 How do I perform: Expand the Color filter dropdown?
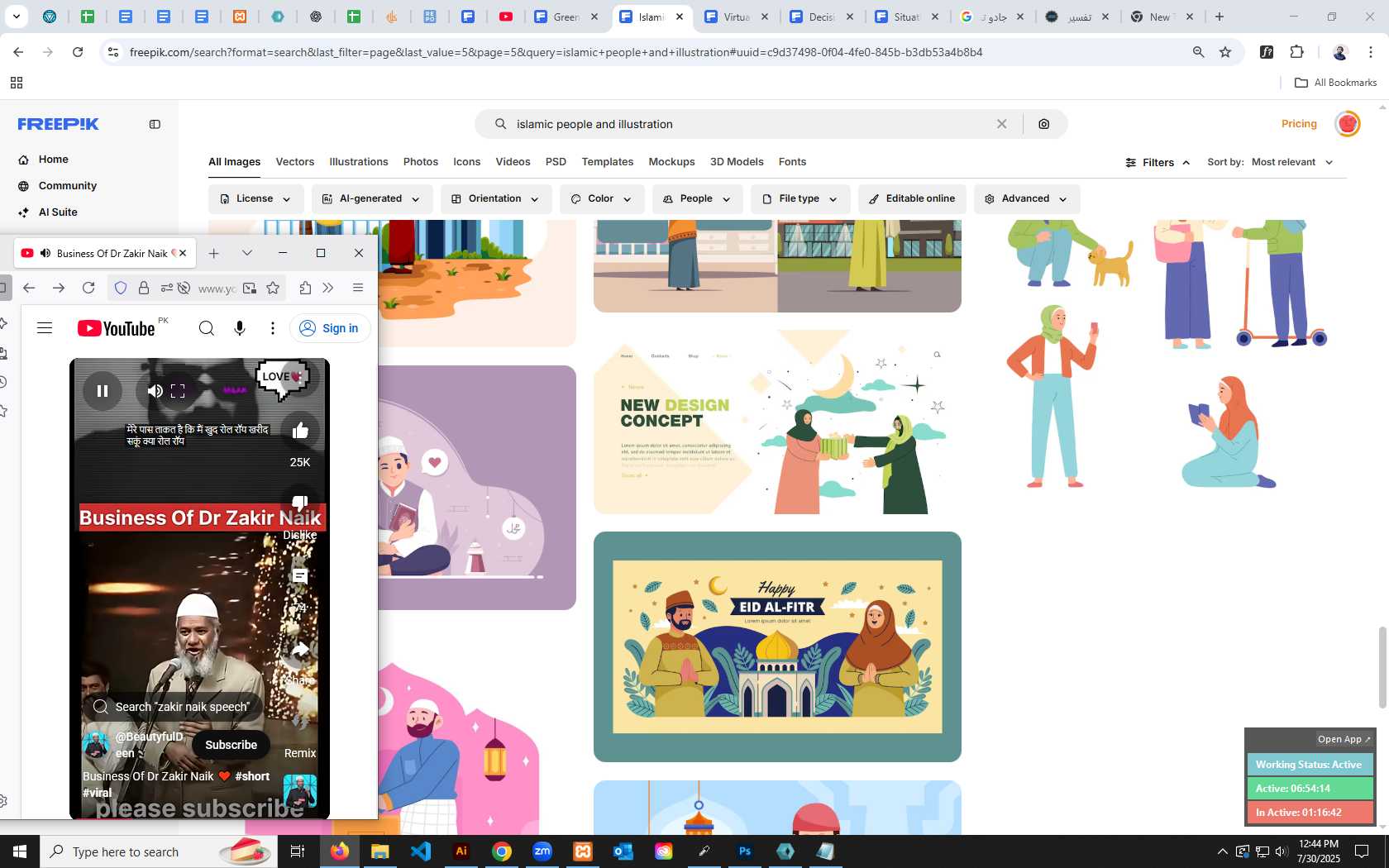pyautogui.click(x=601, y=199)
